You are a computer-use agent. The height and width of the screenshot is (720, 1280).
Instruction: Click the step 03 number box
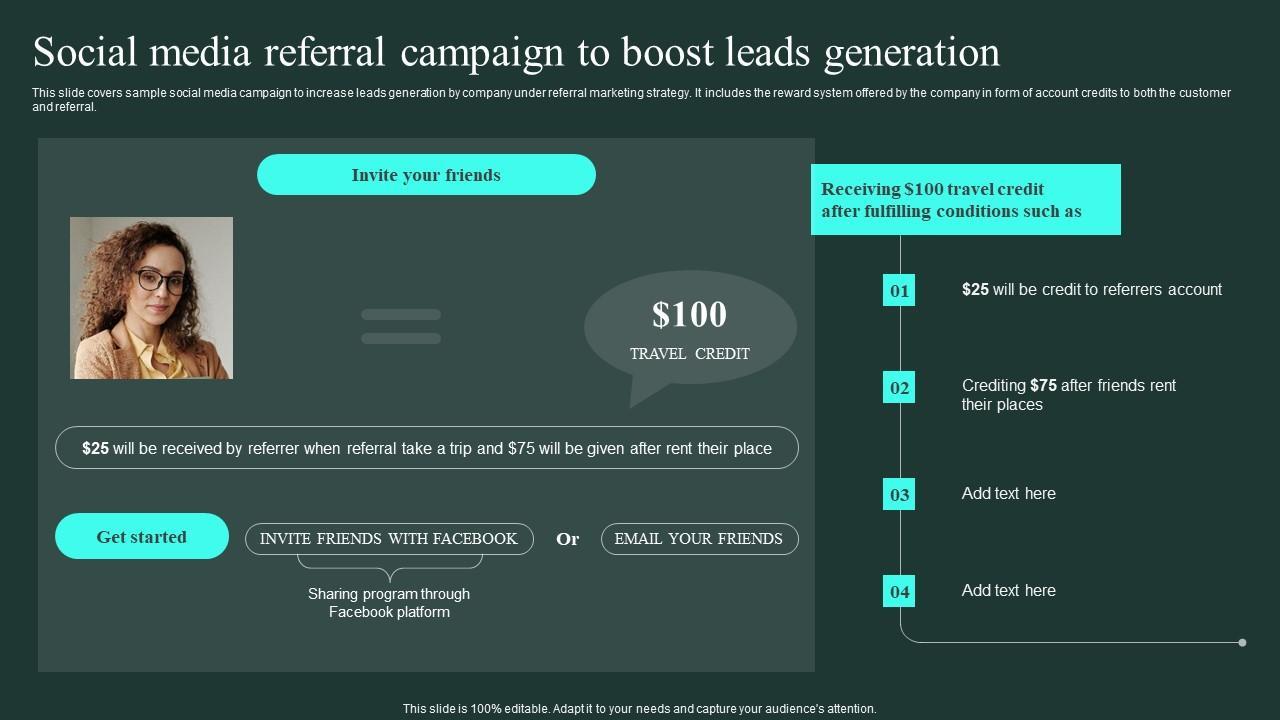(x=899, y=494)
